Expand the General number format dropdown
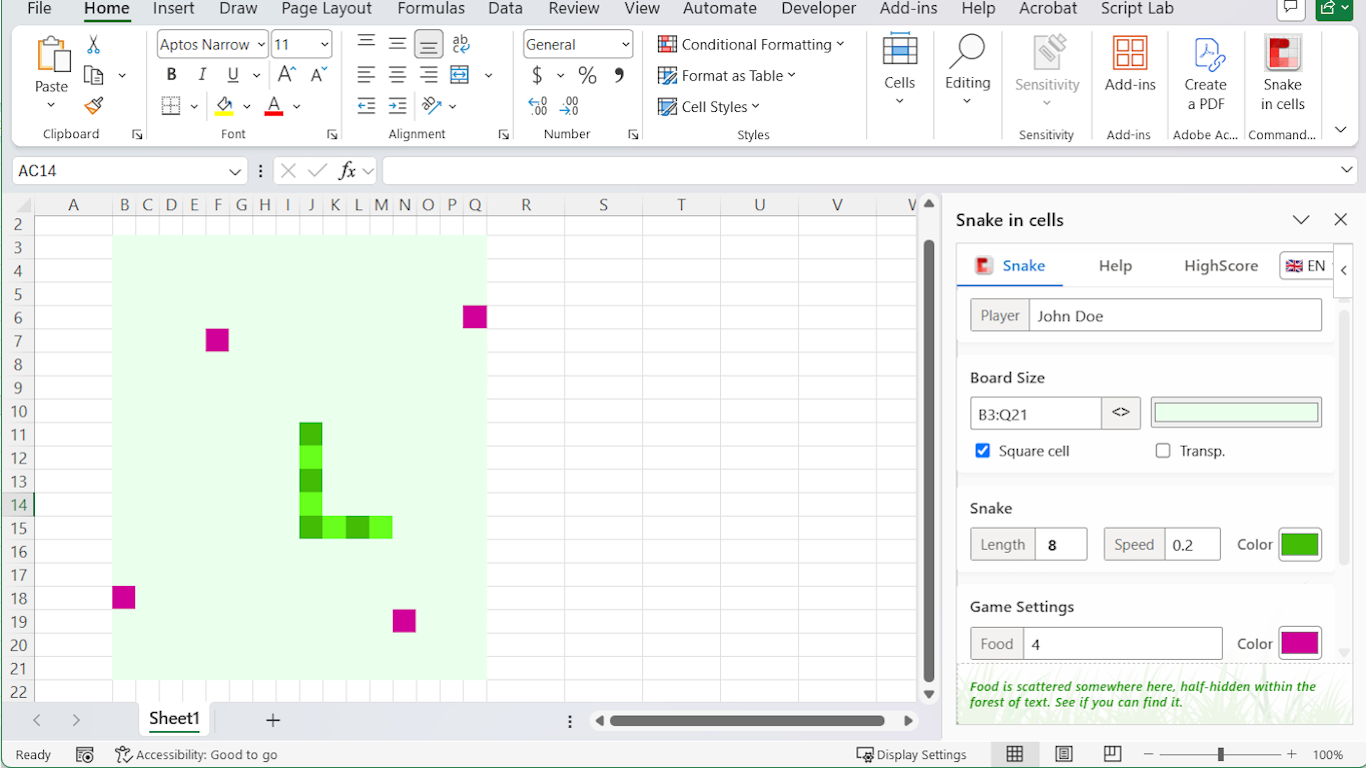 coord(626,44)
